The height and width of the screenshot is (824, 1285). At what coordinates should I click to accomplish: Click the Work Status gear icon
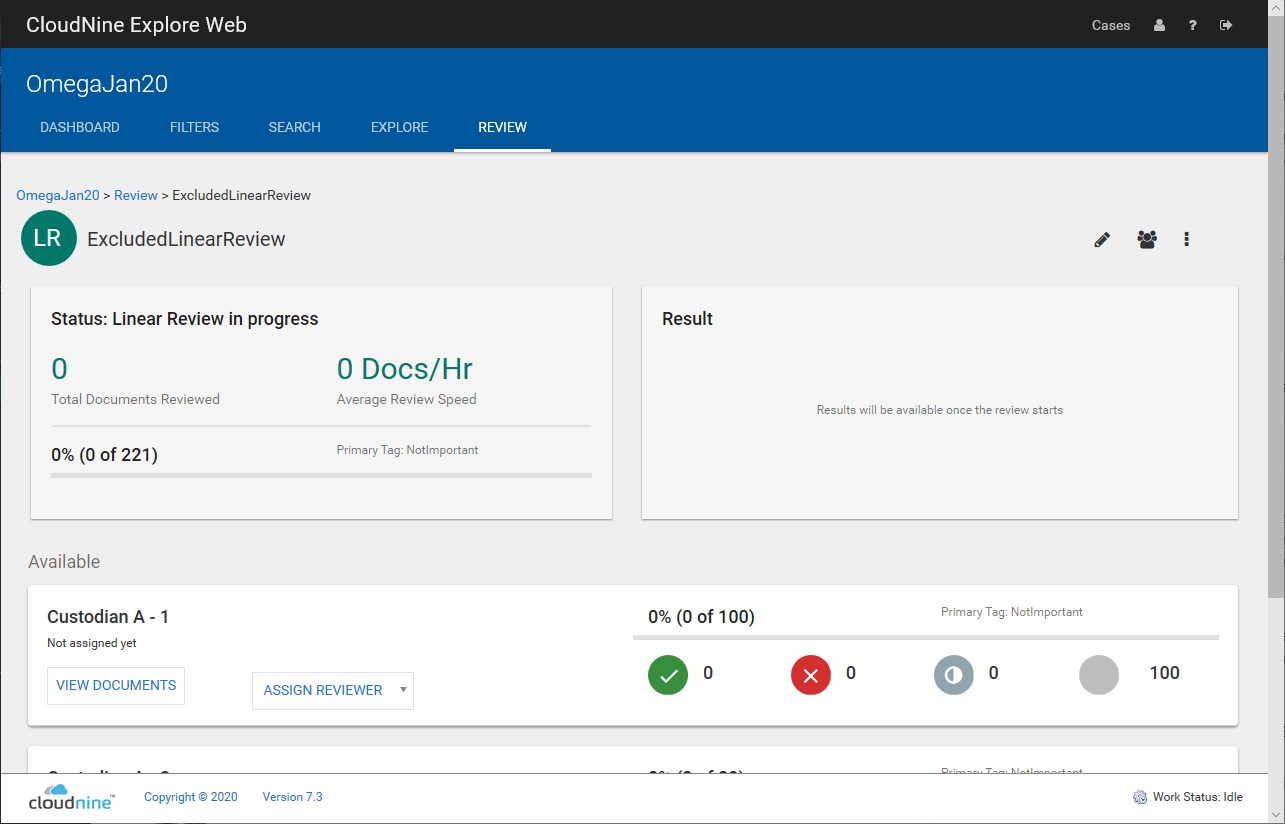[x=1140, y=797]
